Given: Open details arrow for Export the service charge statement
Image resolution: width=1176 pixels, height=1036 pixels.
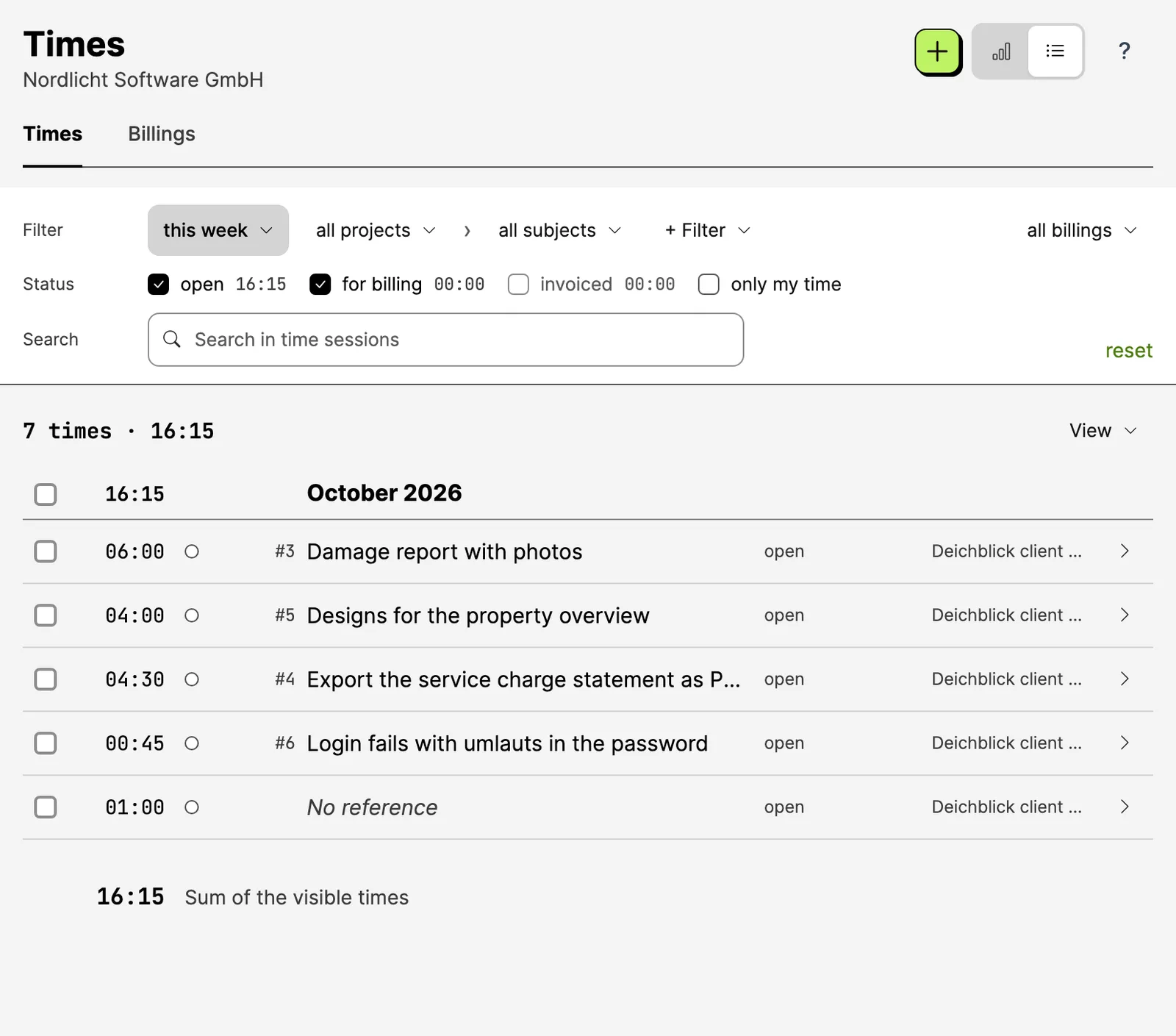Looking at the screenshot, I should (x=1125, y=679).
